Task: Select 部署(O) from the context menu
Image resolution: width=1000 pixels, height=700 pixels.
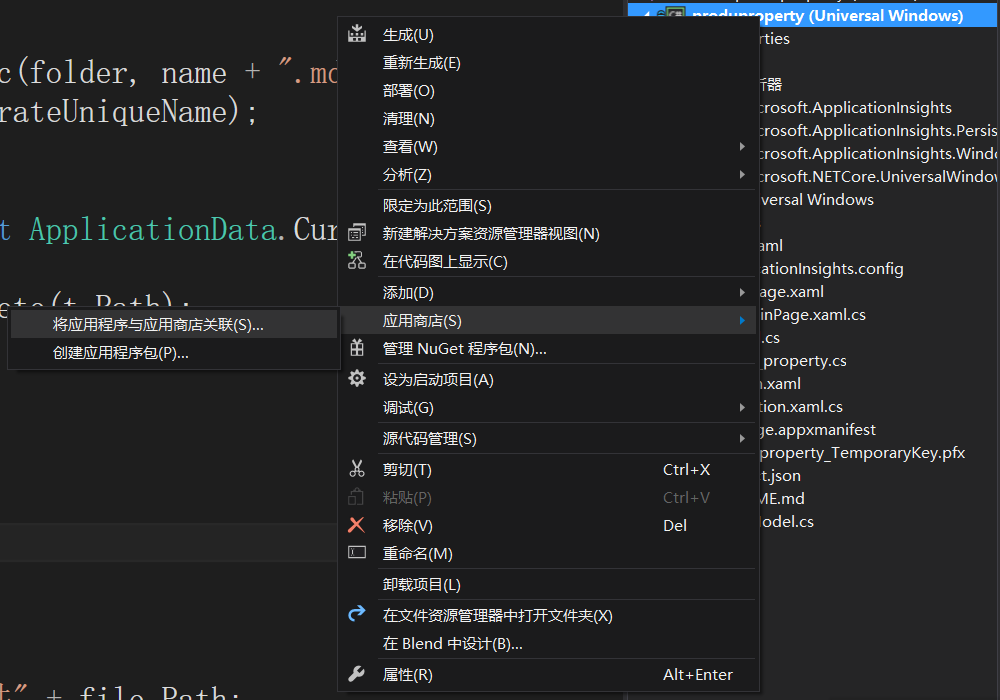Action: coord(548,91)
